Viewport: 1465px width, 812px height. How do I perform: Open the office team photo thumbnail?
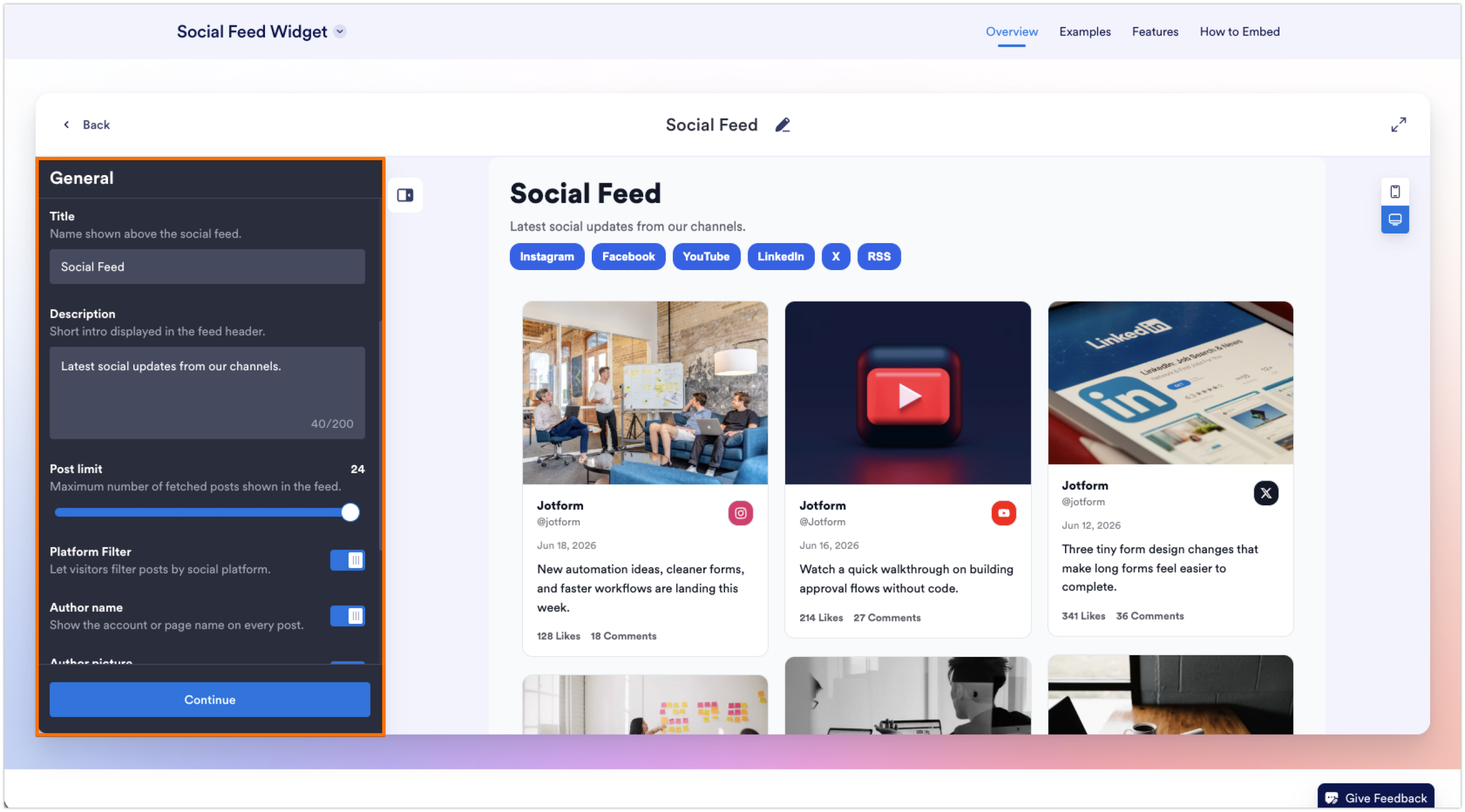point(645,393)
